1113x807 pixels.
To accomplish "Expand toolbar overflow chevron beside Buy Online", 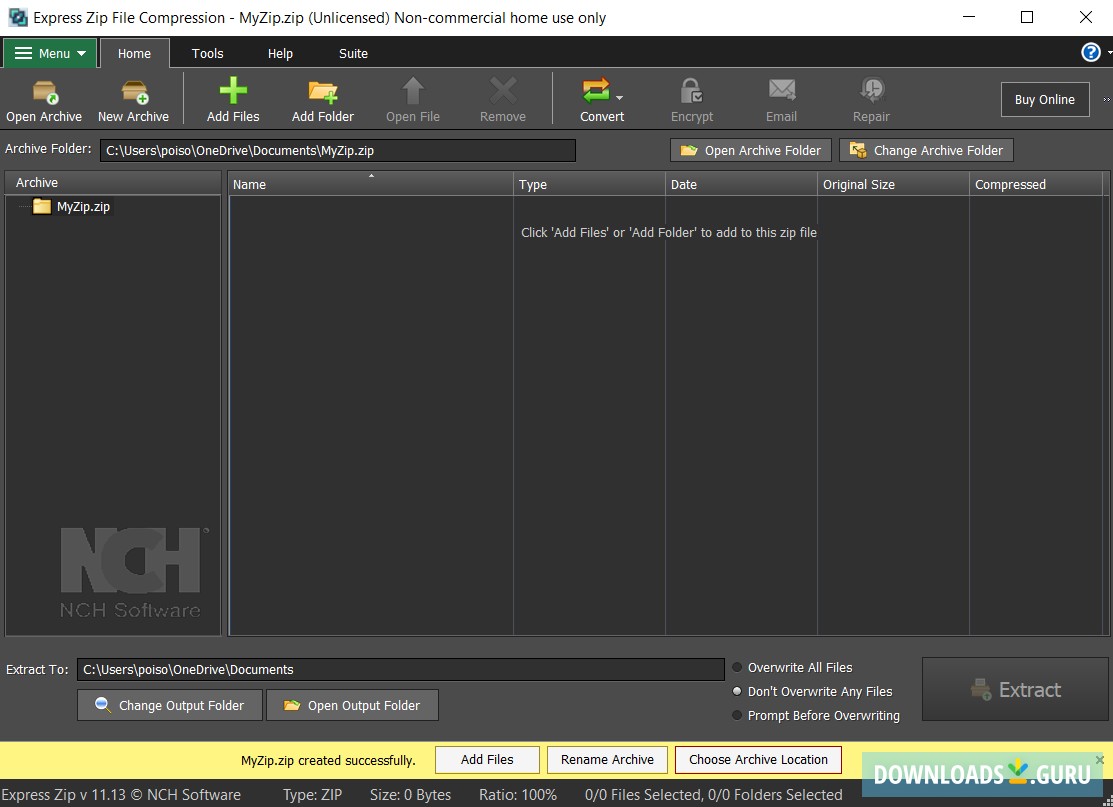I will 1106,99.
